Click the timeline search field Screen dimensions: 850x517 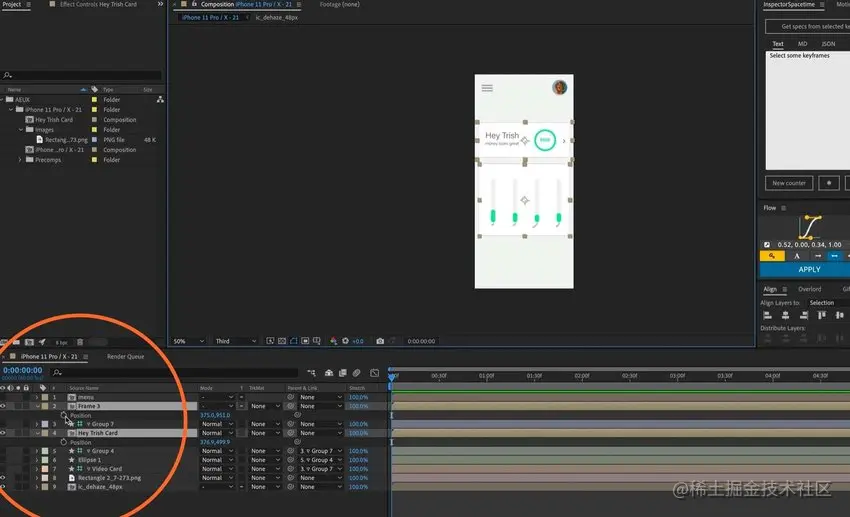coord(175,373)
